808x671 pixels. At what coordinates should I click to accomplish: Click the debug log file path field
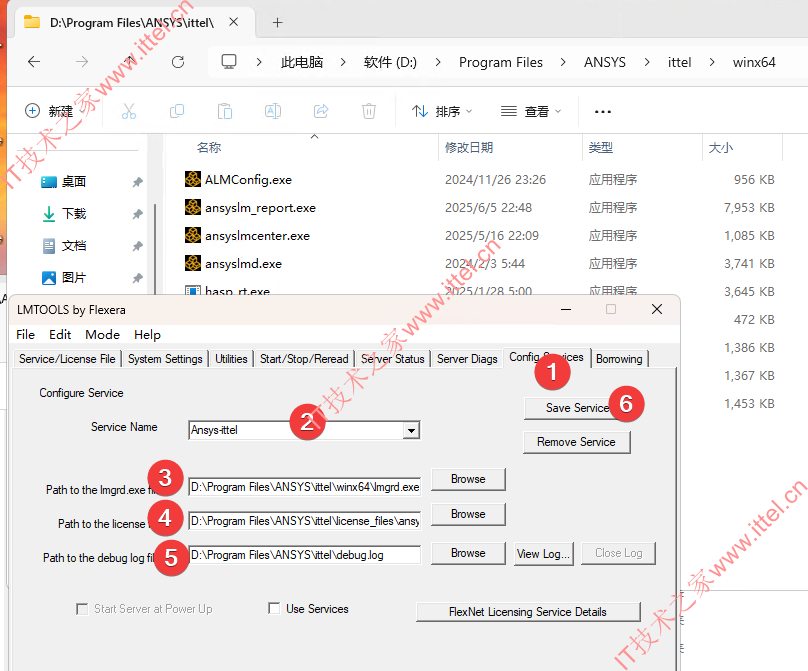pos(304,554)
